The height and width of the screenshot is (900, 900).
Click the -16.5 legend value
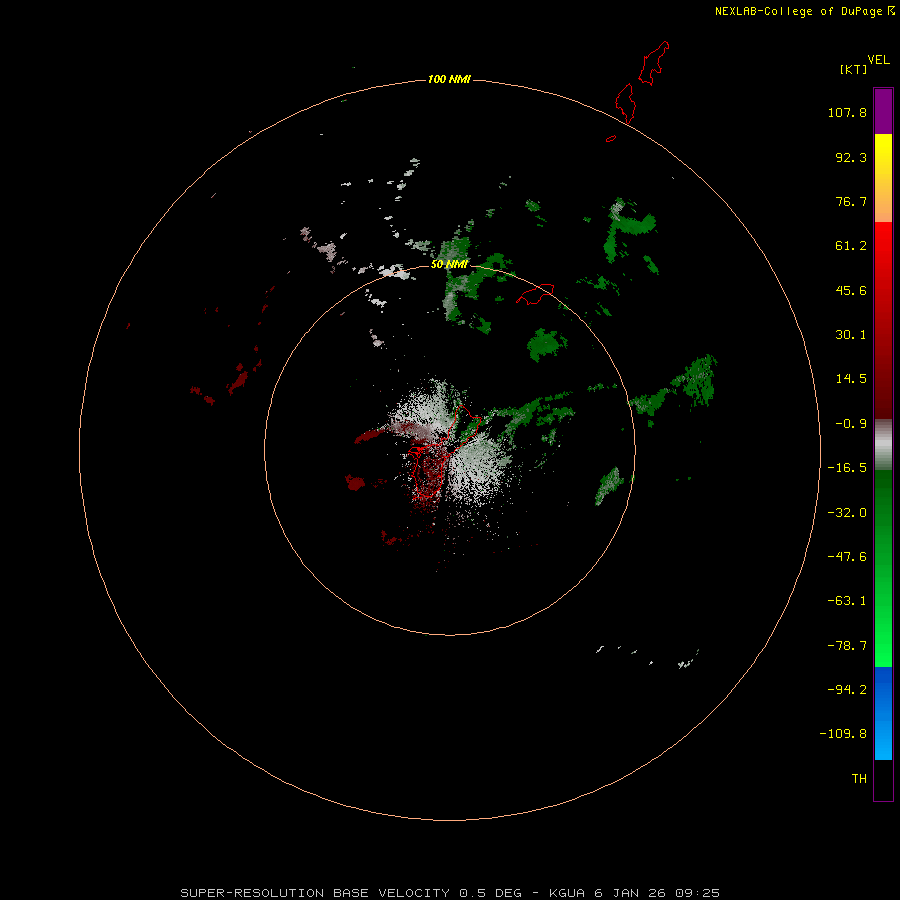847,468
